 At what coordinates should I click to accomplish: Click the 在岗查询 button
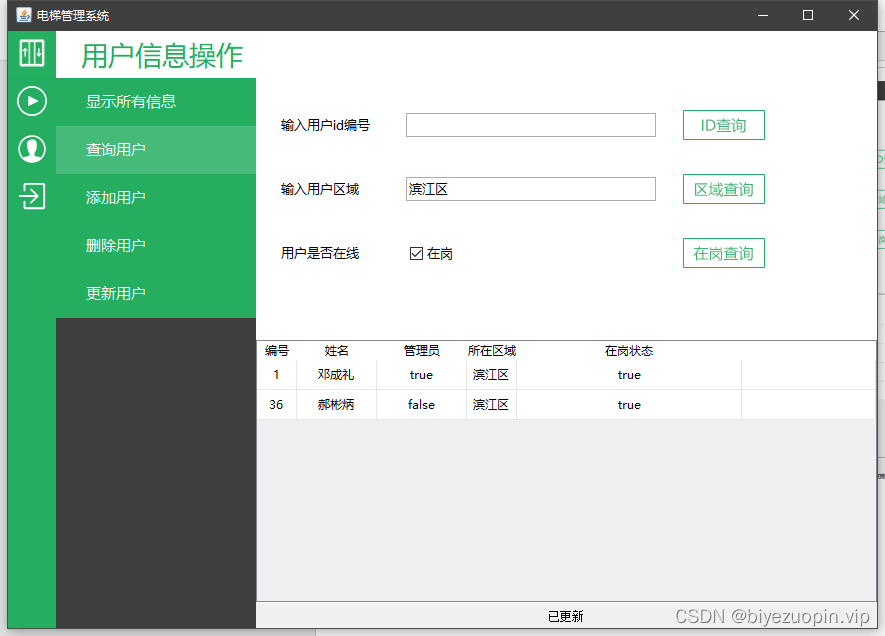(x=723, y=253)
